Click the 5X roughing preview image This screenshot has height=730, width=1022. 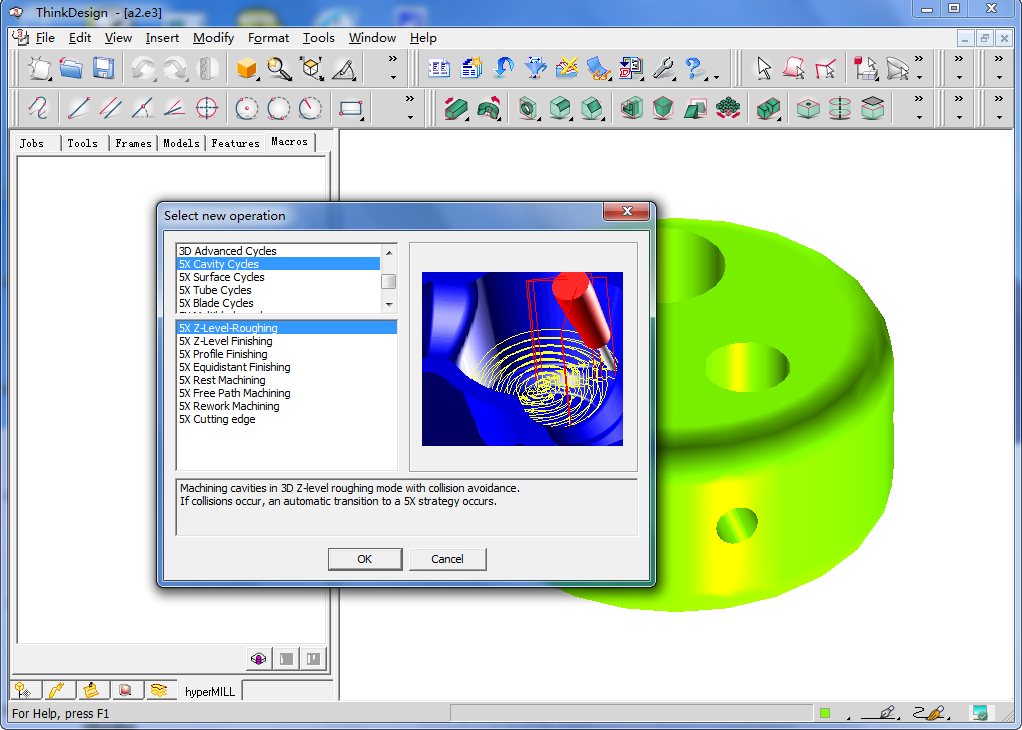pos(522,358)
